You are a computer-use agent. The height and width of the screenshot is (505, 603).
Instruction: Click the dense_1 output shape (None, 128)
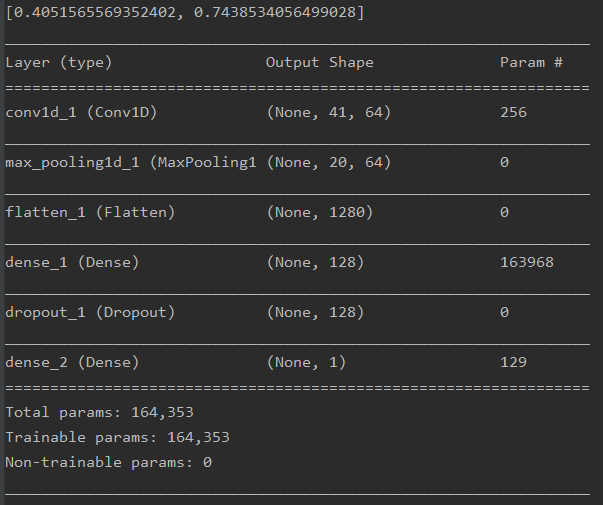tap(315, 263)
